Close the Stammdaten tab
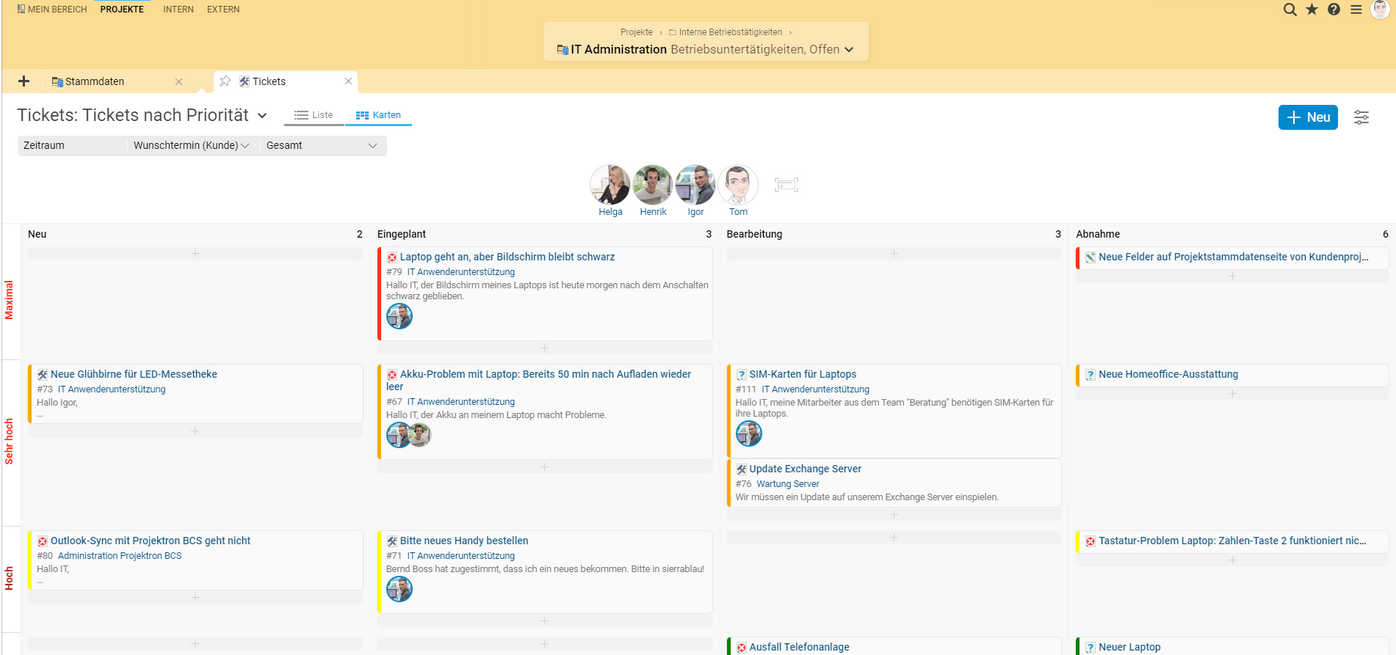This screenshot has width=1396, height=655. coord(179,82)
